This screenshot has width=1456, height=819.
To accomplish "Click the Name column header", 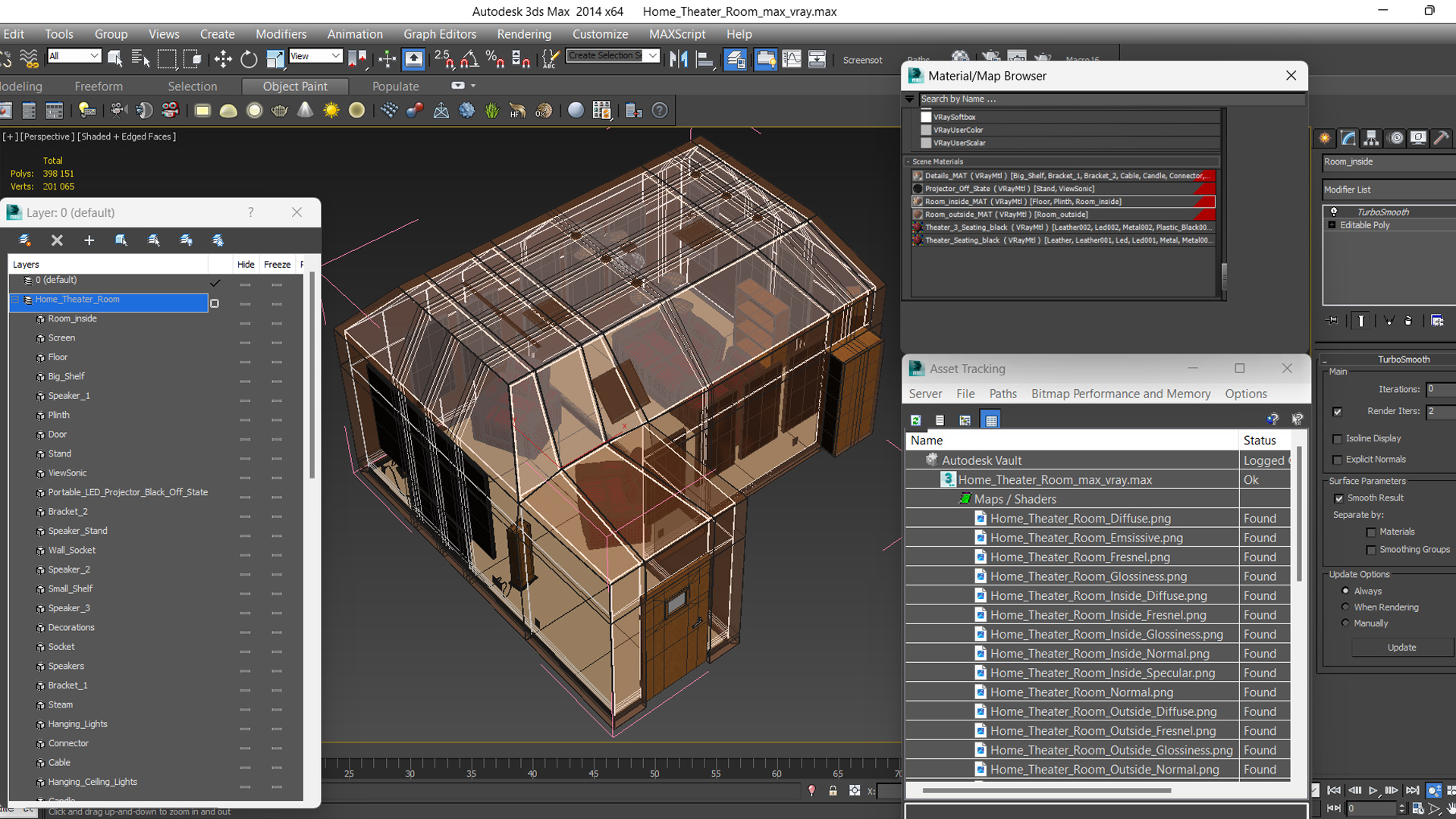I will tap(1072, 441).
